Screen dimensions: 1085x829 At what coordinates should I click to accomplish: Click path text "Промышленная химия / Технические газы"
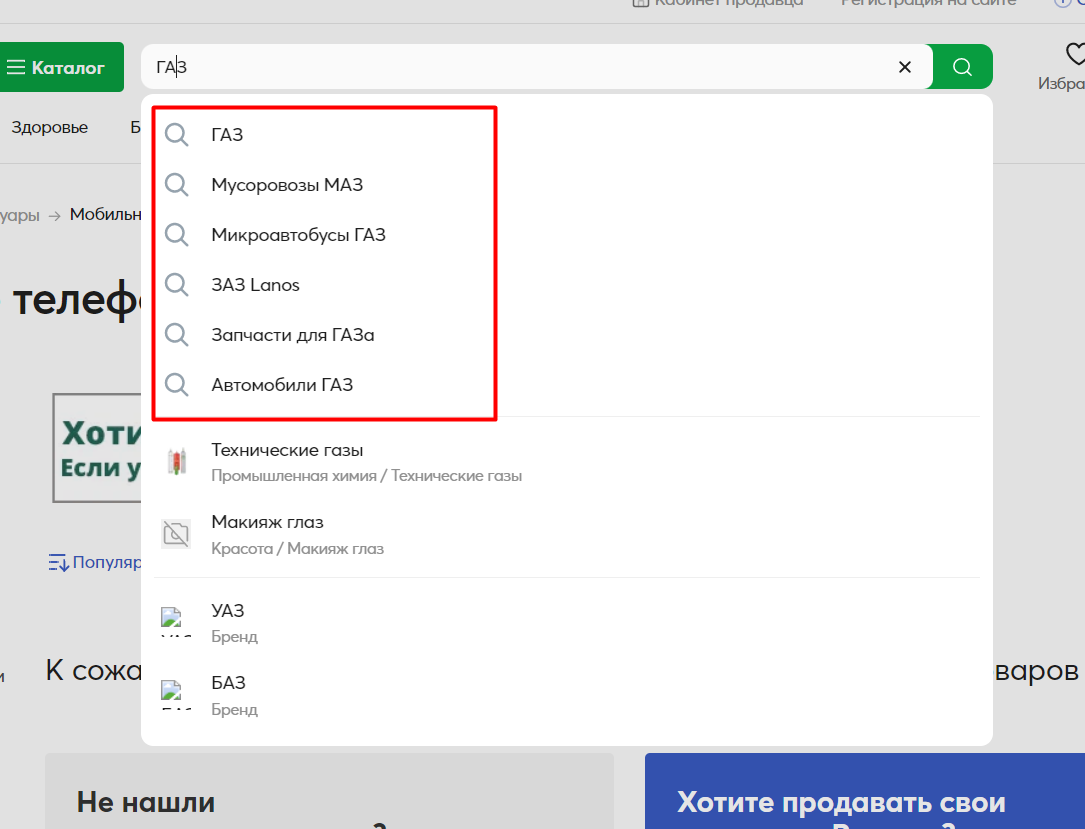367,476
